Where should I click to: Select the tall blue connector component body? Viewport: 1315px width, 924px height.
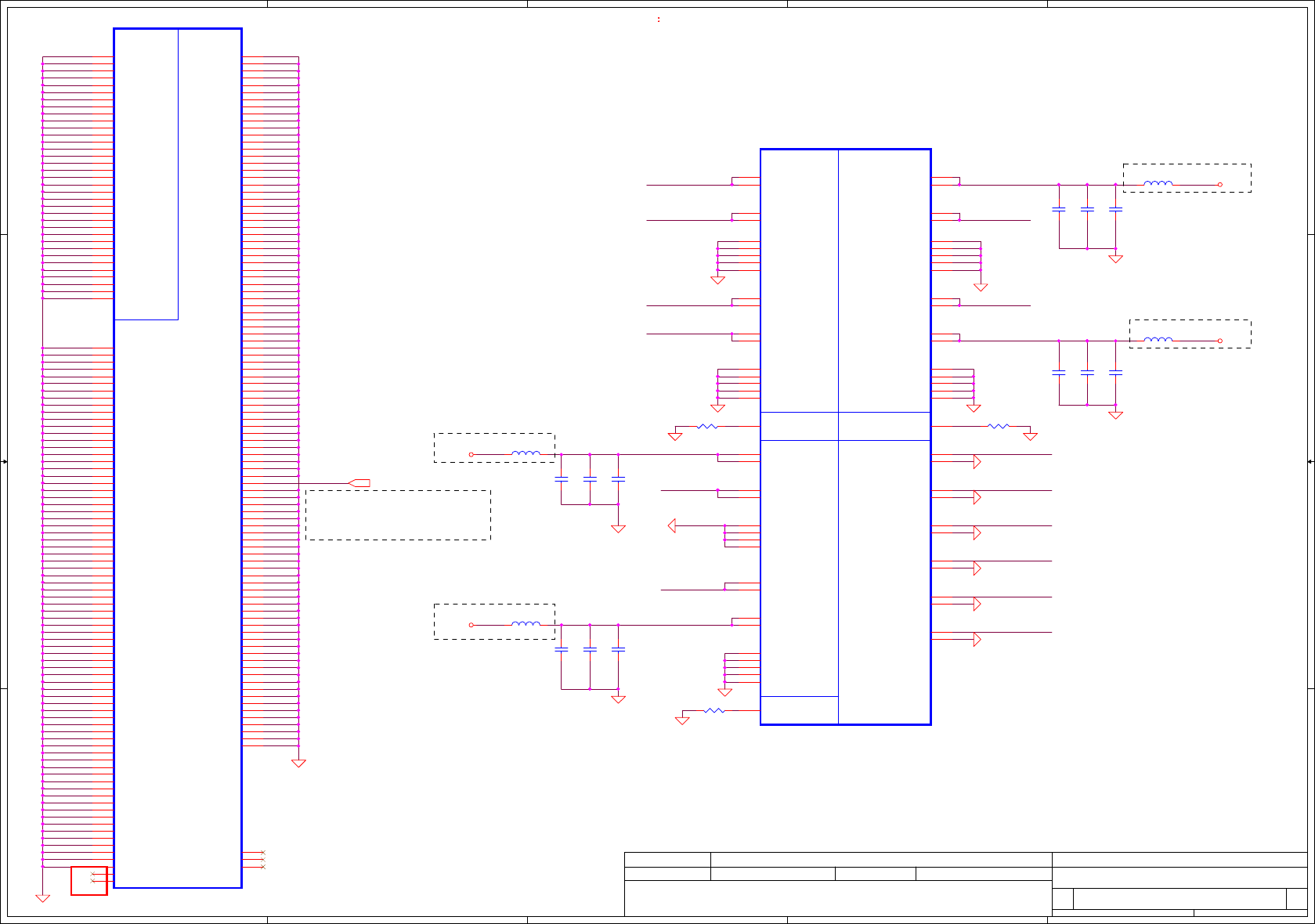click(178, 458)
